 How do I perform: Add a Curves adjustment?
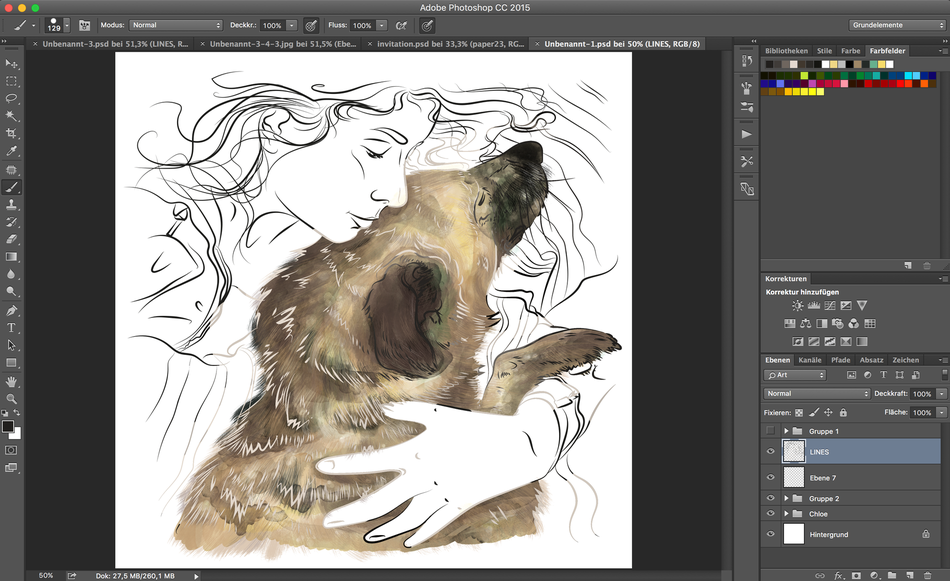point(829,305)
